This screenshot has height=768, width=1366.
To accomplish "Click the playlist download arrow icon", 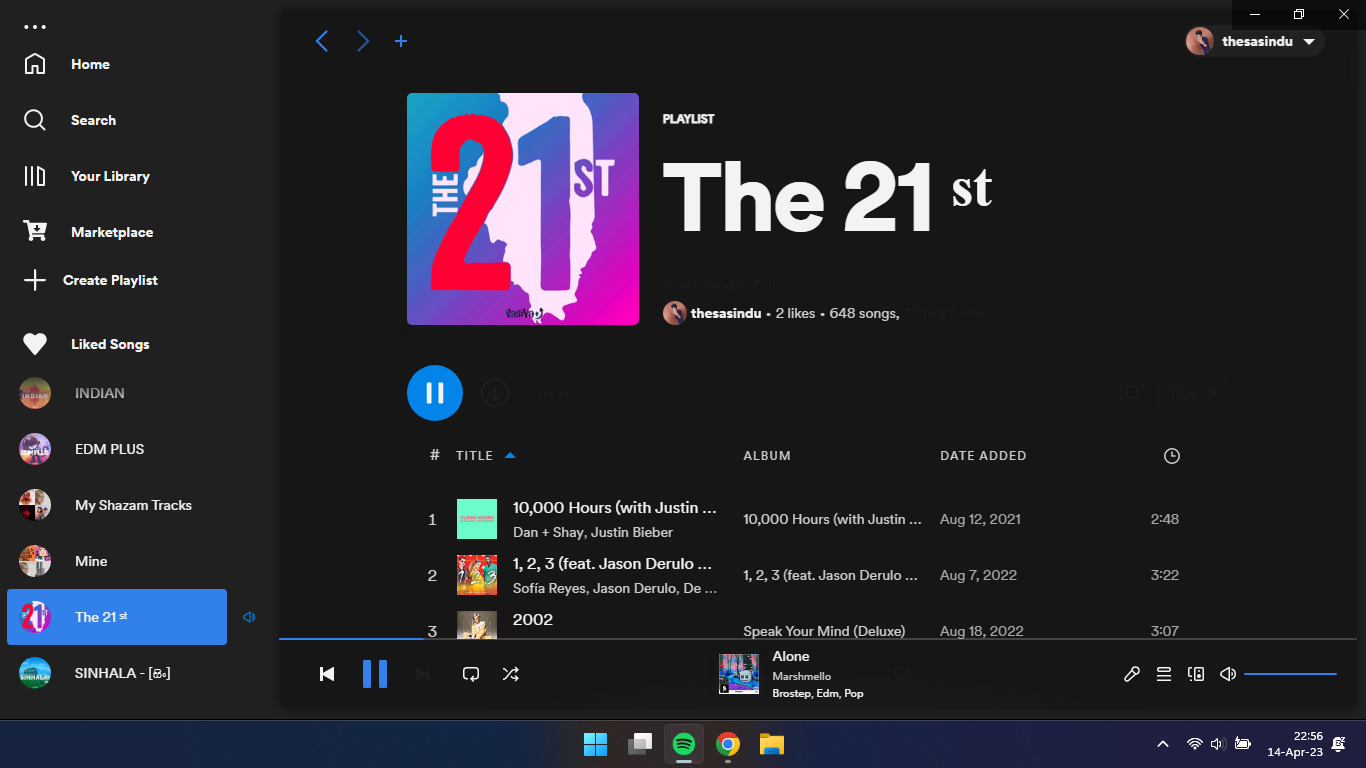I will 495,393.
